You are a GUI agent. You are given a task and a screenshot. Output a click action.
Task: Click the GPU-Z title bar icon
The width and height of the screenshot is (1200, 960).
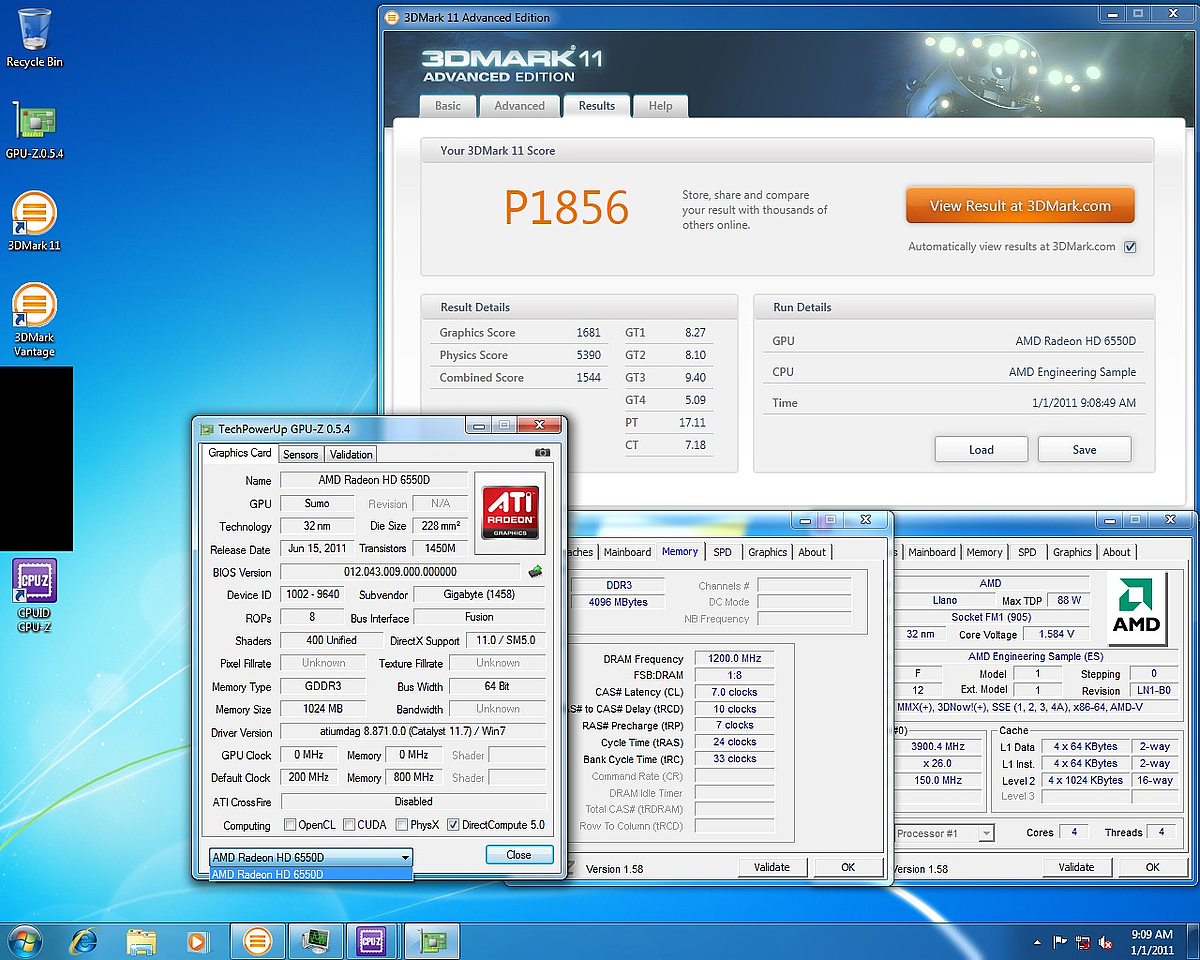207,429
